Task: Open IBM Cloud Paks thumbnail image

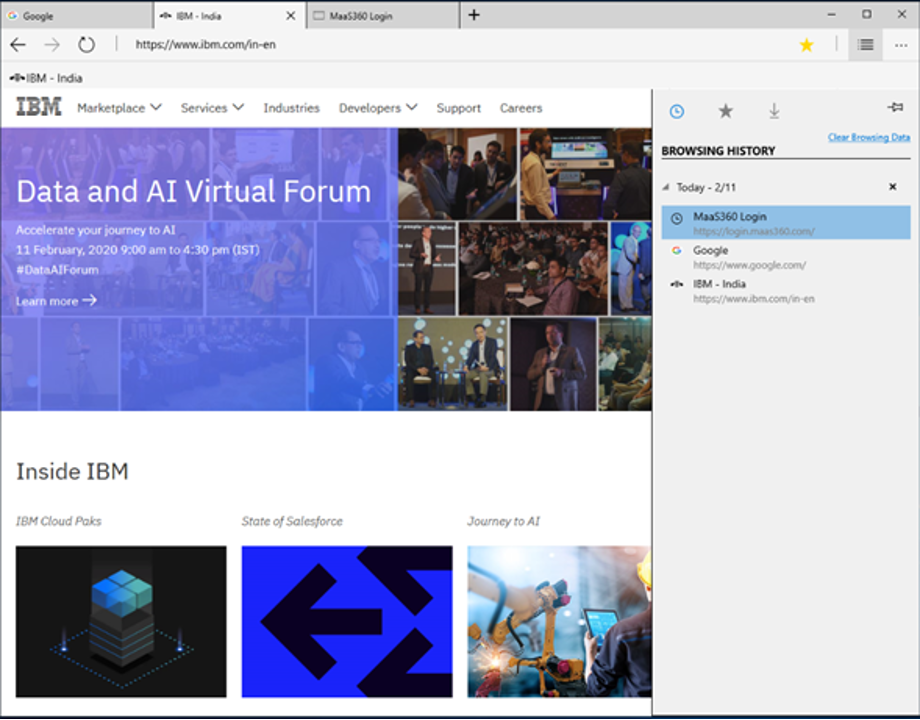Action: point(121,621)
